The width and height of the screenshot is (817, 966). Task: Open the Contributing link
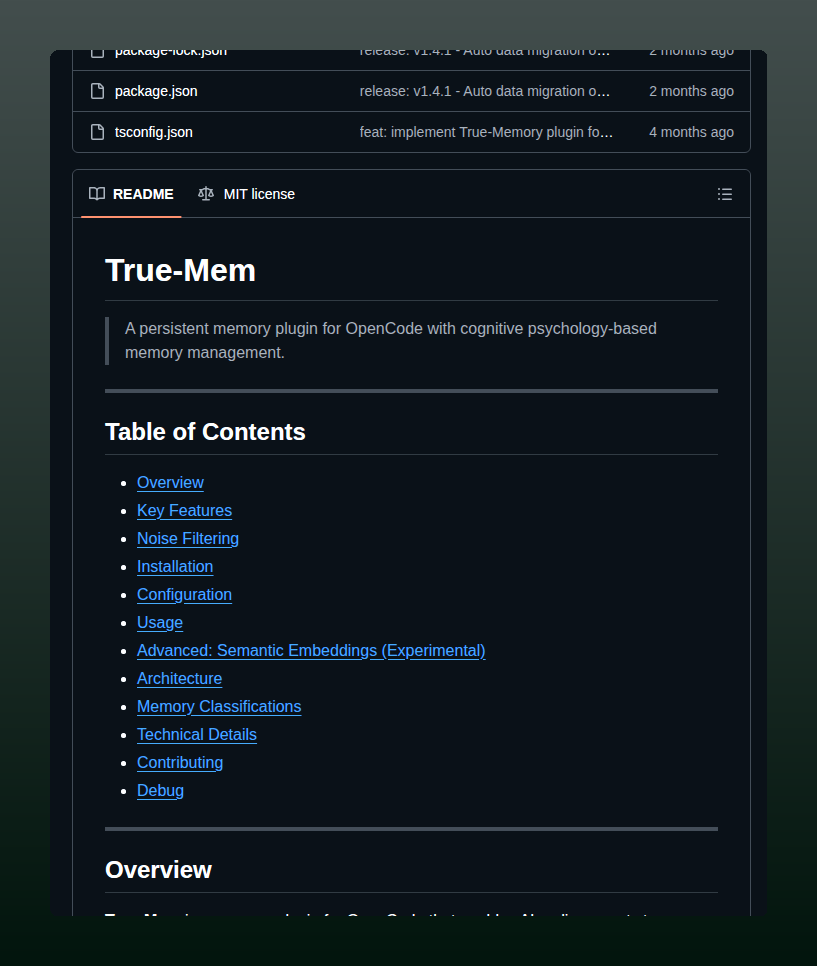(180, 763)
